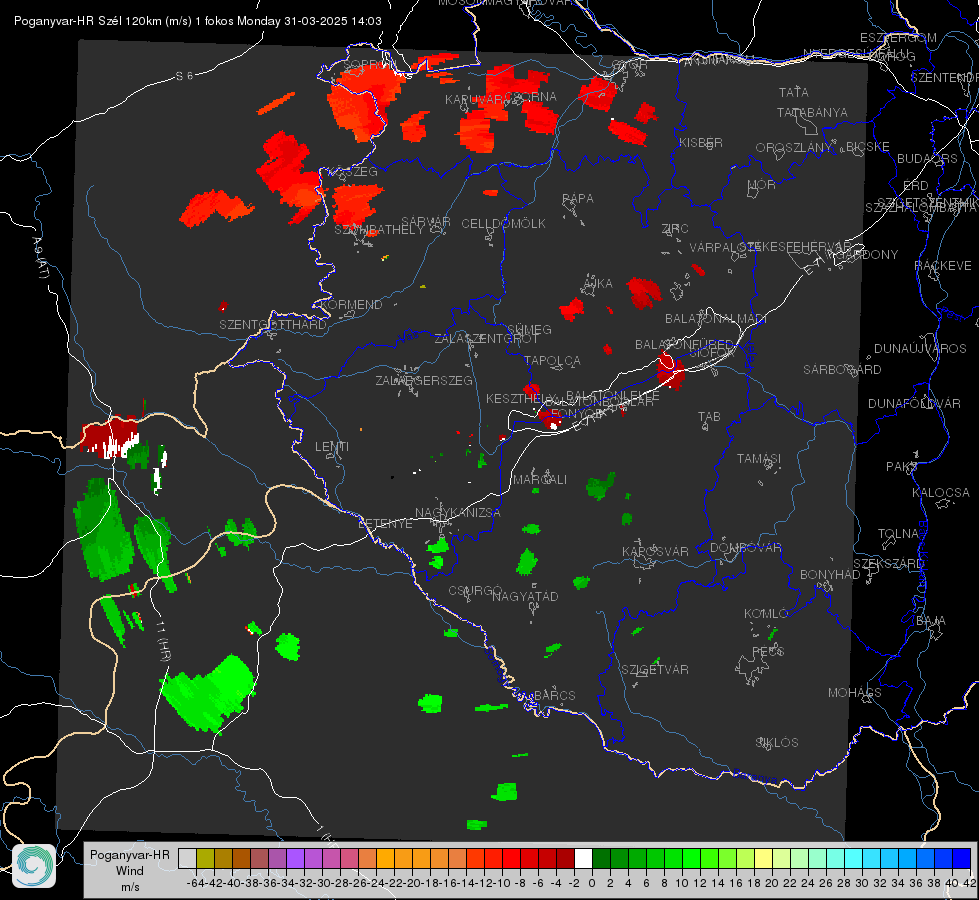Click the PAPA city label
This screenshot has width=979, height=900.
pyautogui.click(x=578, y=198)
